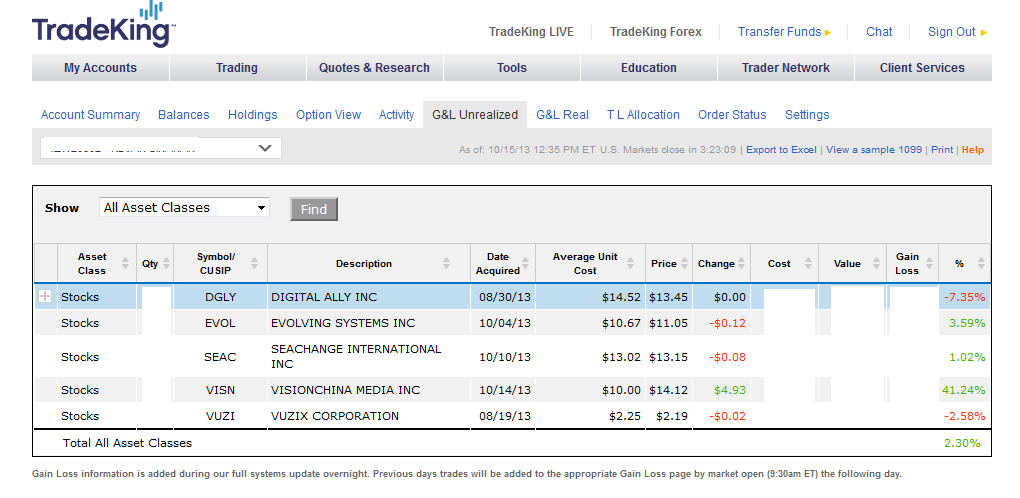Screen dimensions: 1020x498
Task: Sort by Price column arrows
Action: coord(684,263)
